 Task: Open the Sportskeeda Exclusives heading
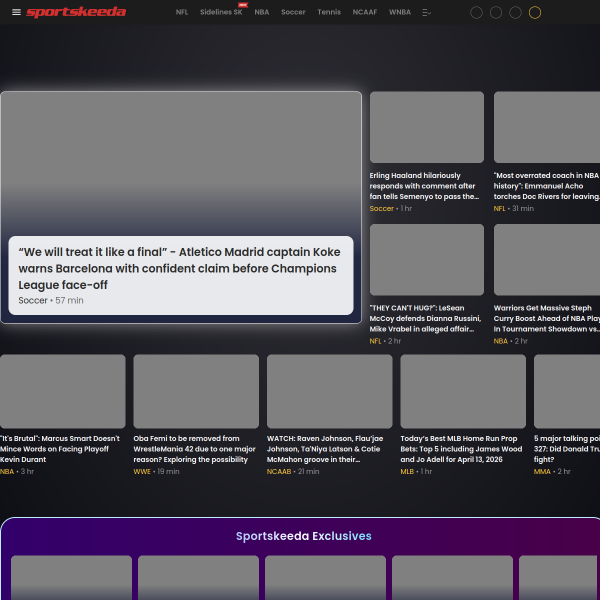[x=303, y=536]
